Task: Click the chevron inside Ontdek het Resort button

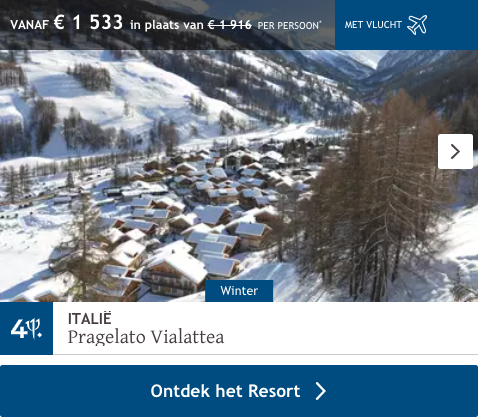Action: [x=320, y=391]
